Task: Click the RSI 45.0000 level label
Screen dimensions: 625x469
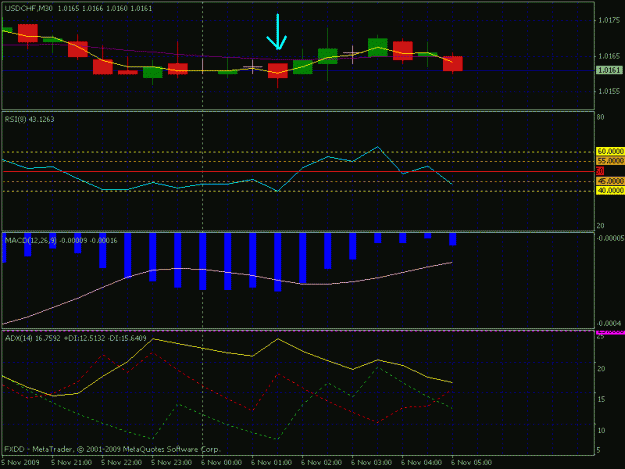Action: 610,181
